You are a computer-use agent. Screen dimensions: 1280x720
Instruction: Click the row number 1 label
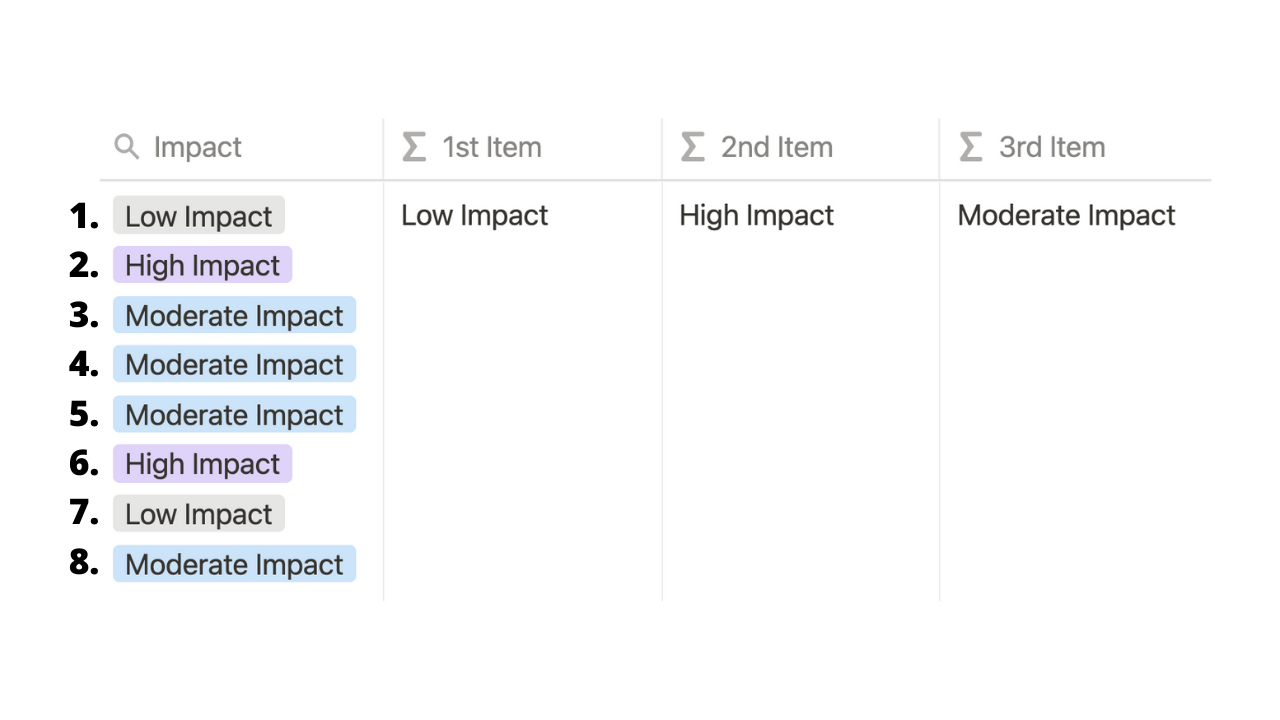pyautogui.click(x=84, y=216)
